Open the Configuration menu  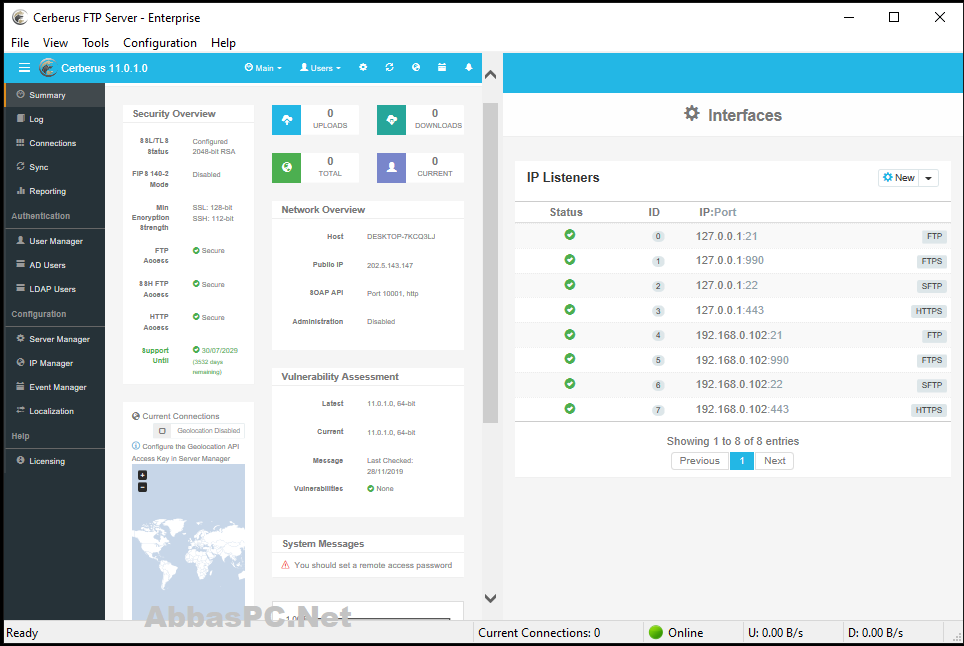tap(160, 42)
